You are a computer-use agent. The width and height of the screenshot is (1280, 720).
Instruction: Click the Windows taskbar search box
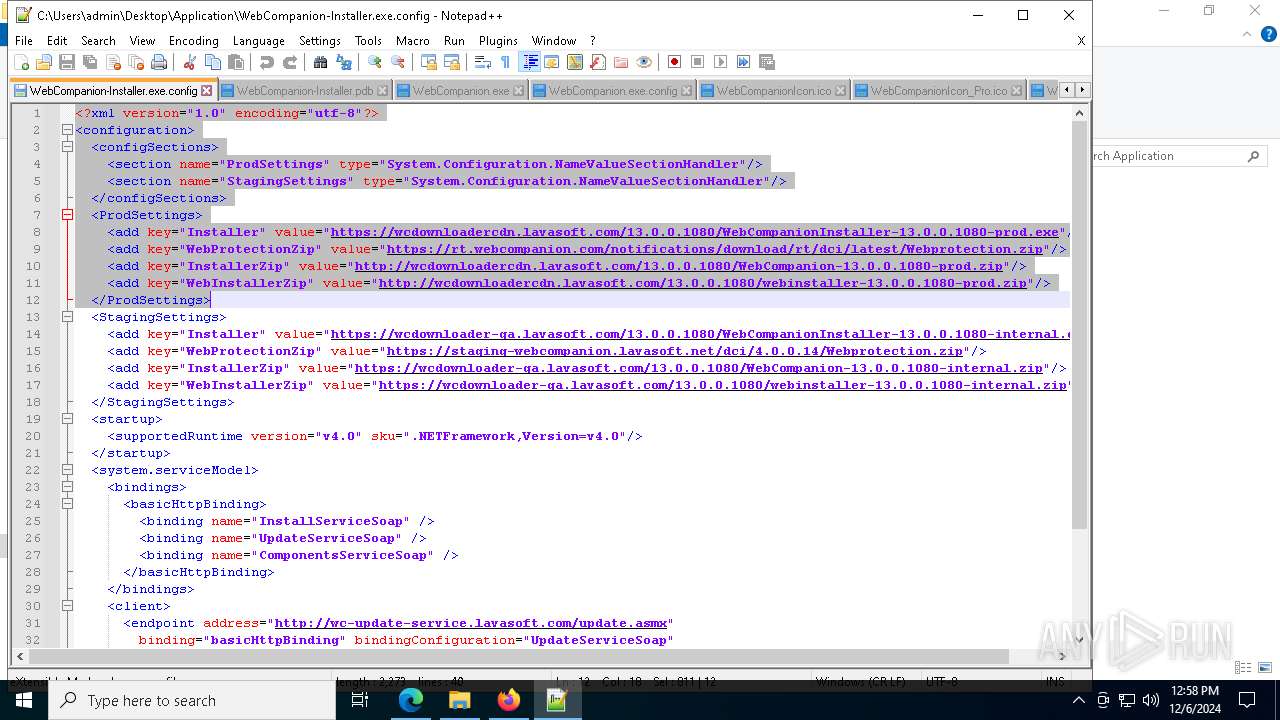[x=192, y=700]
